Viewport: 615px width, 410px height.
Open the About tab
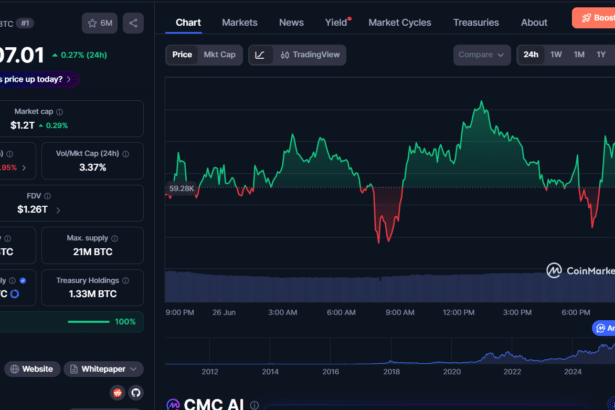(534, 23)
